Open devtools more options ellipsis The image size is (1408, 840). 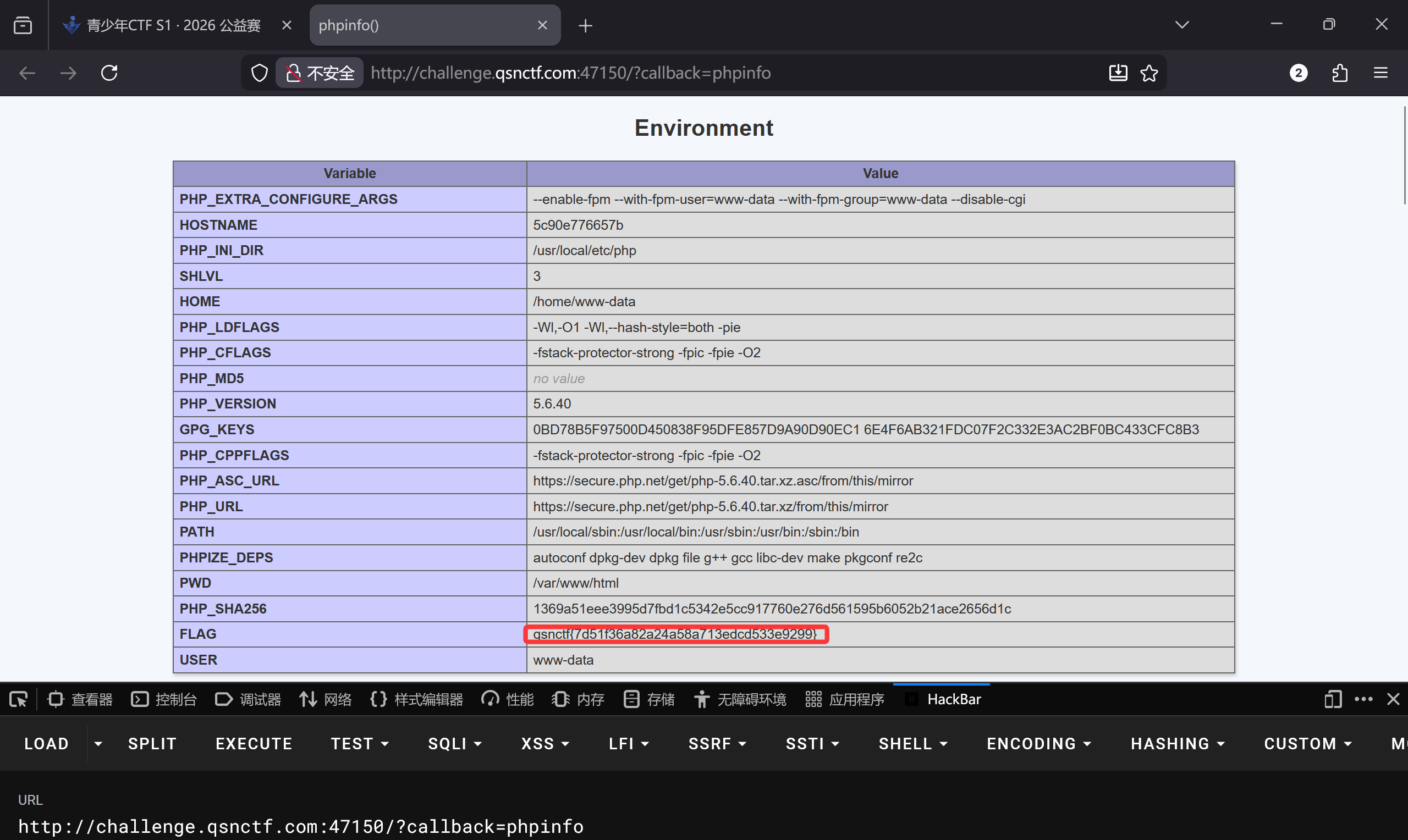click(1363, 700)
